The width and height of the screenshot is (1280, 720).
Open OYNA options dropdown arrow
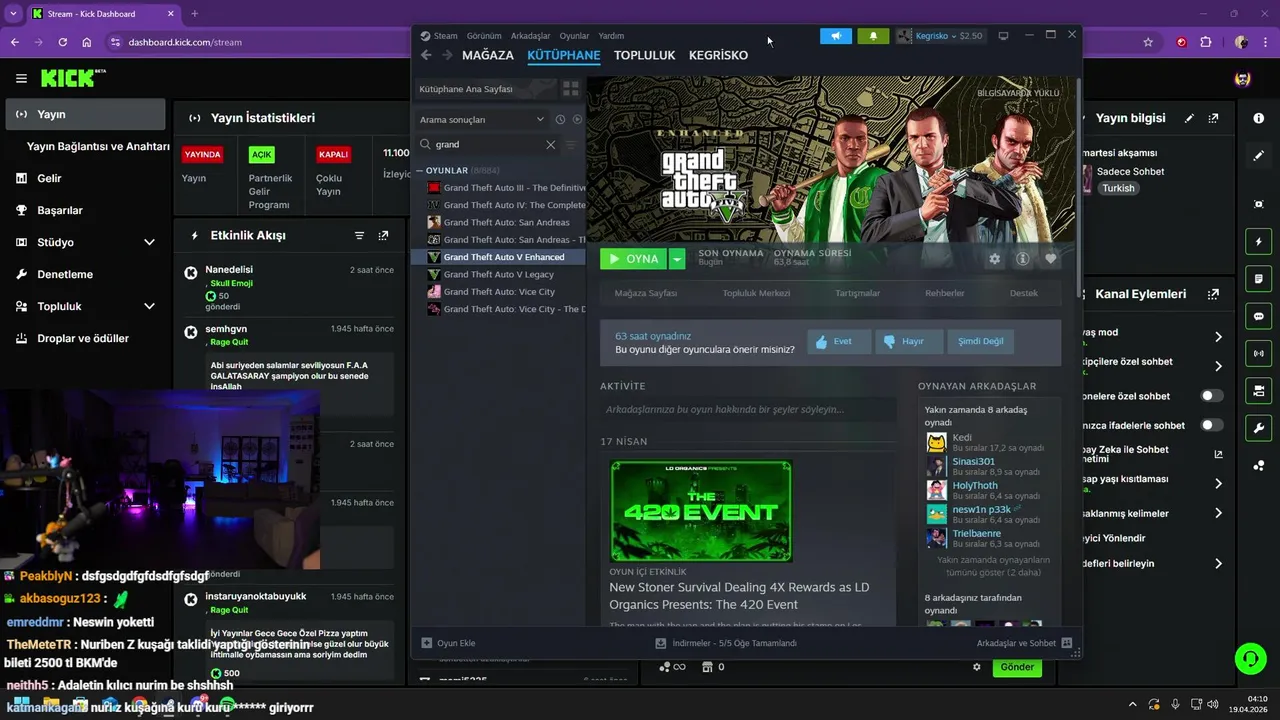point(677,259)
